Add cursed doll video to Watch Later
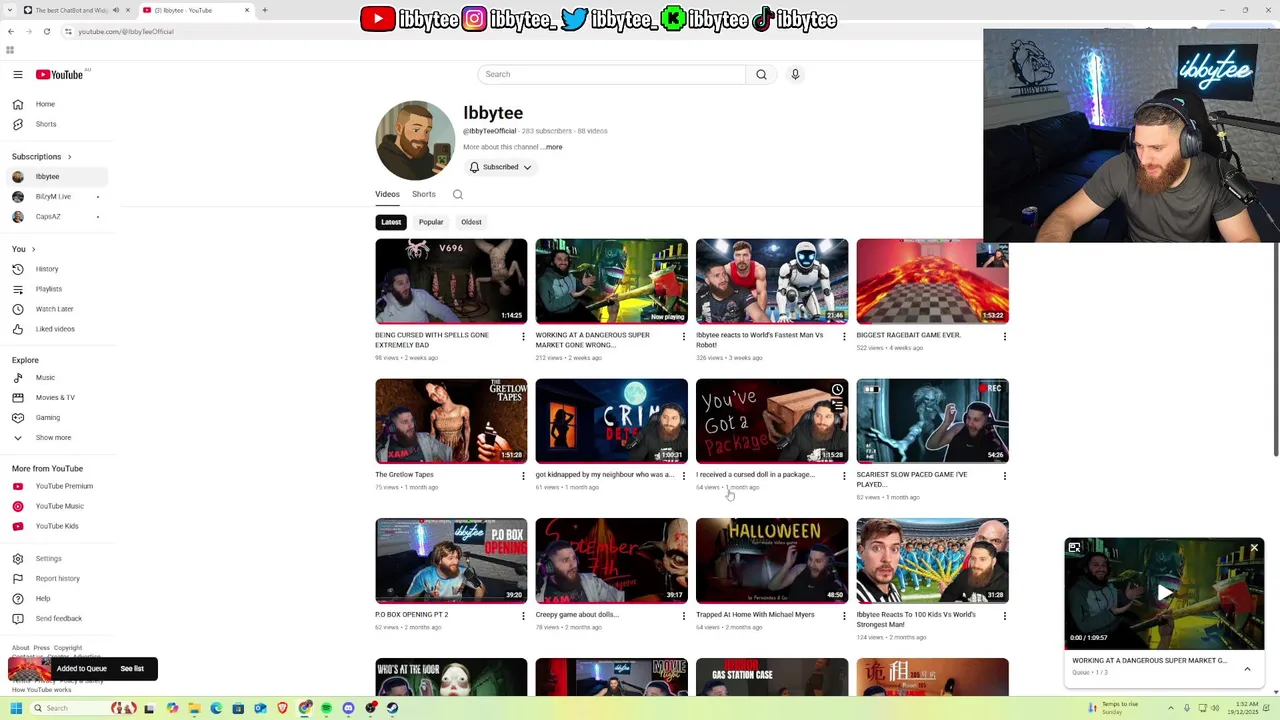The image size is (1280, 720). (837, 390)
